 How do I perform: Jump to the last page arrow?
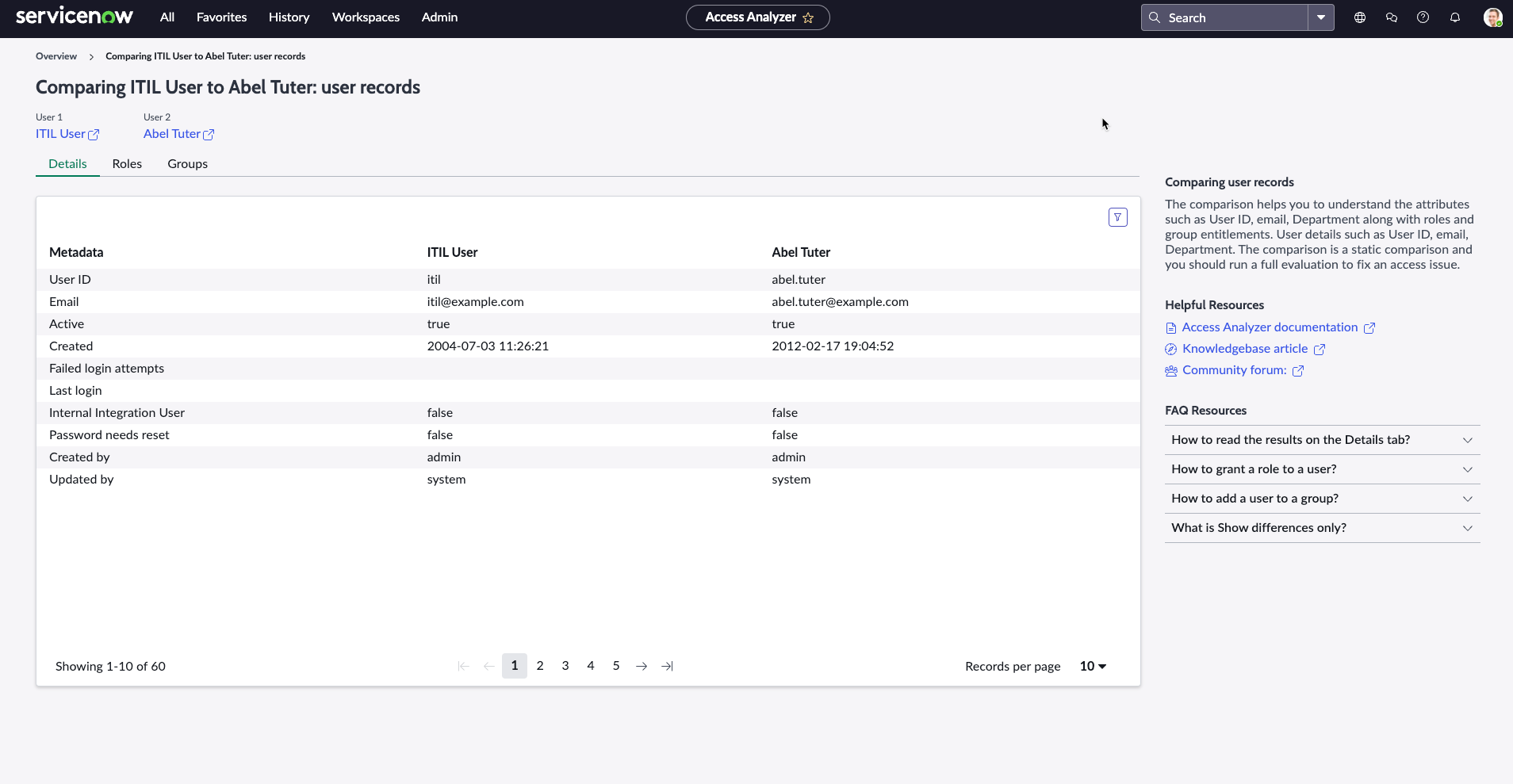[x=667, y=667]
